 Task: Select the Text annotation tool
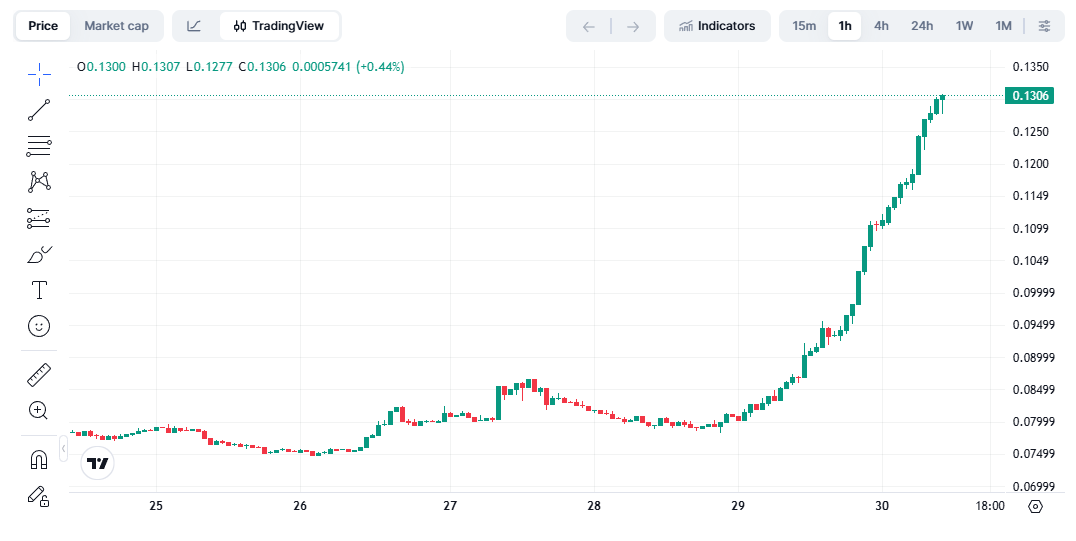pyautogui.click(x=39, y=290)
